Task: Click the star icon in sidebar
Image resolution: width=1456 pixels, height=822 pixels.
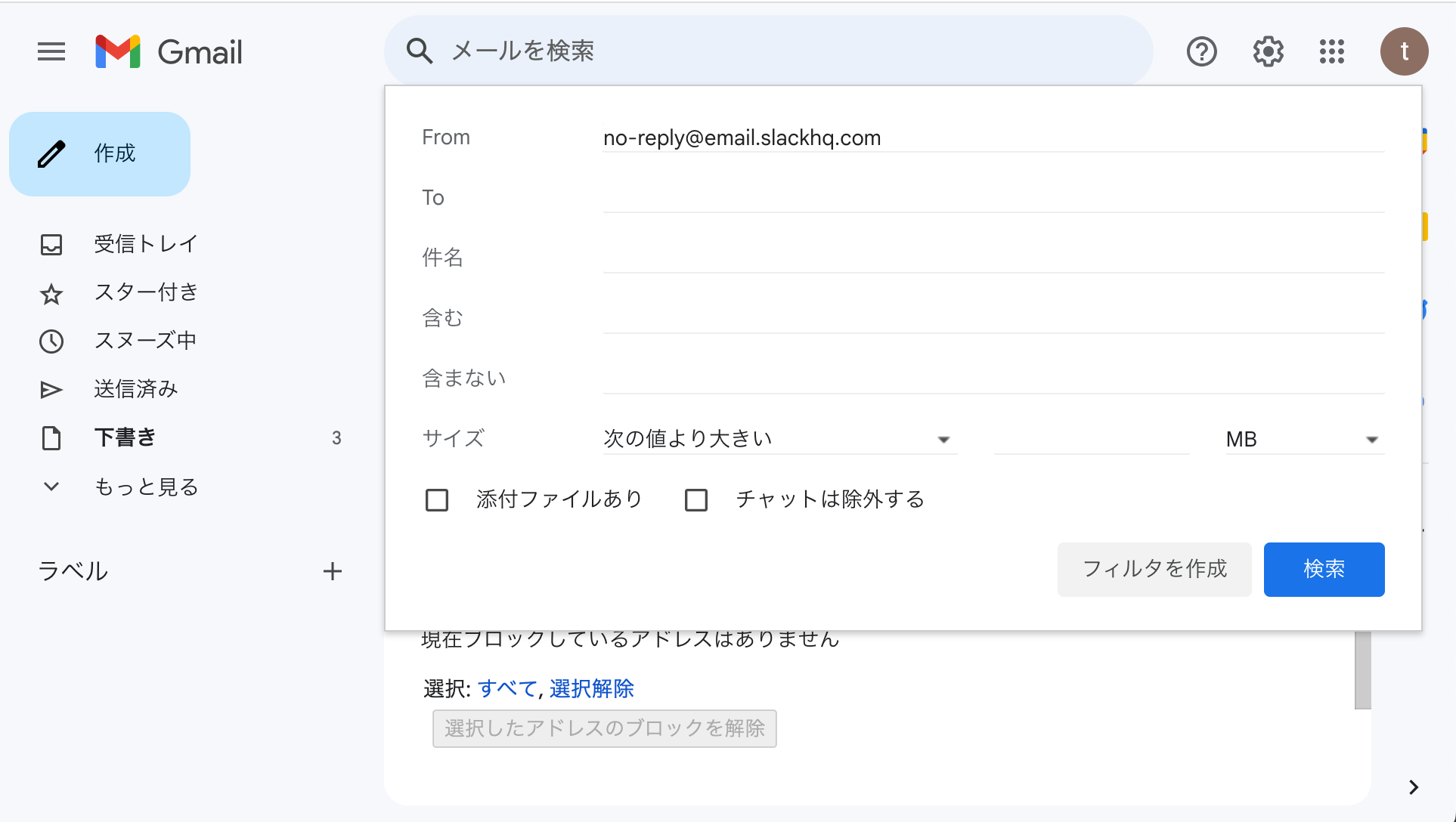Action: (51, 293)
